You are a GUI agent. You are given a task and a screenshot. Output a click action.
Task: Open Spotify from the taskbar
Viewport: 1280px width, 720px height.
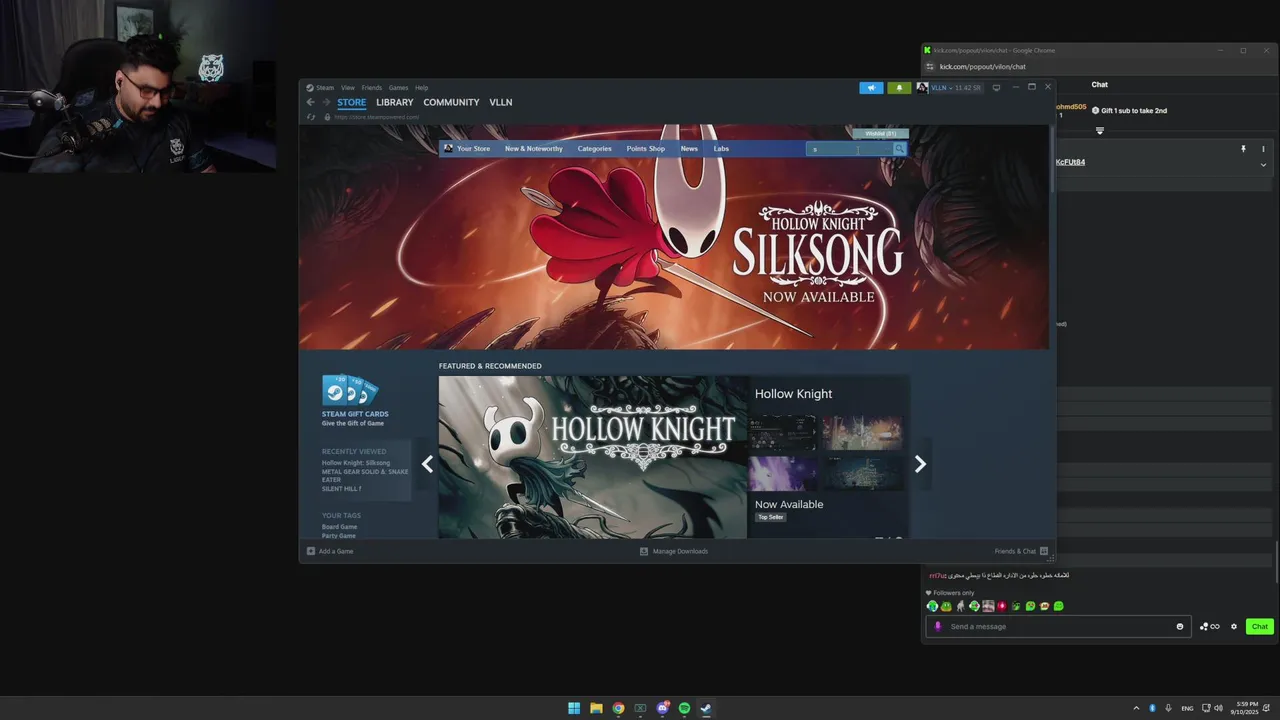pyautogui.click(x=684, y=708)
